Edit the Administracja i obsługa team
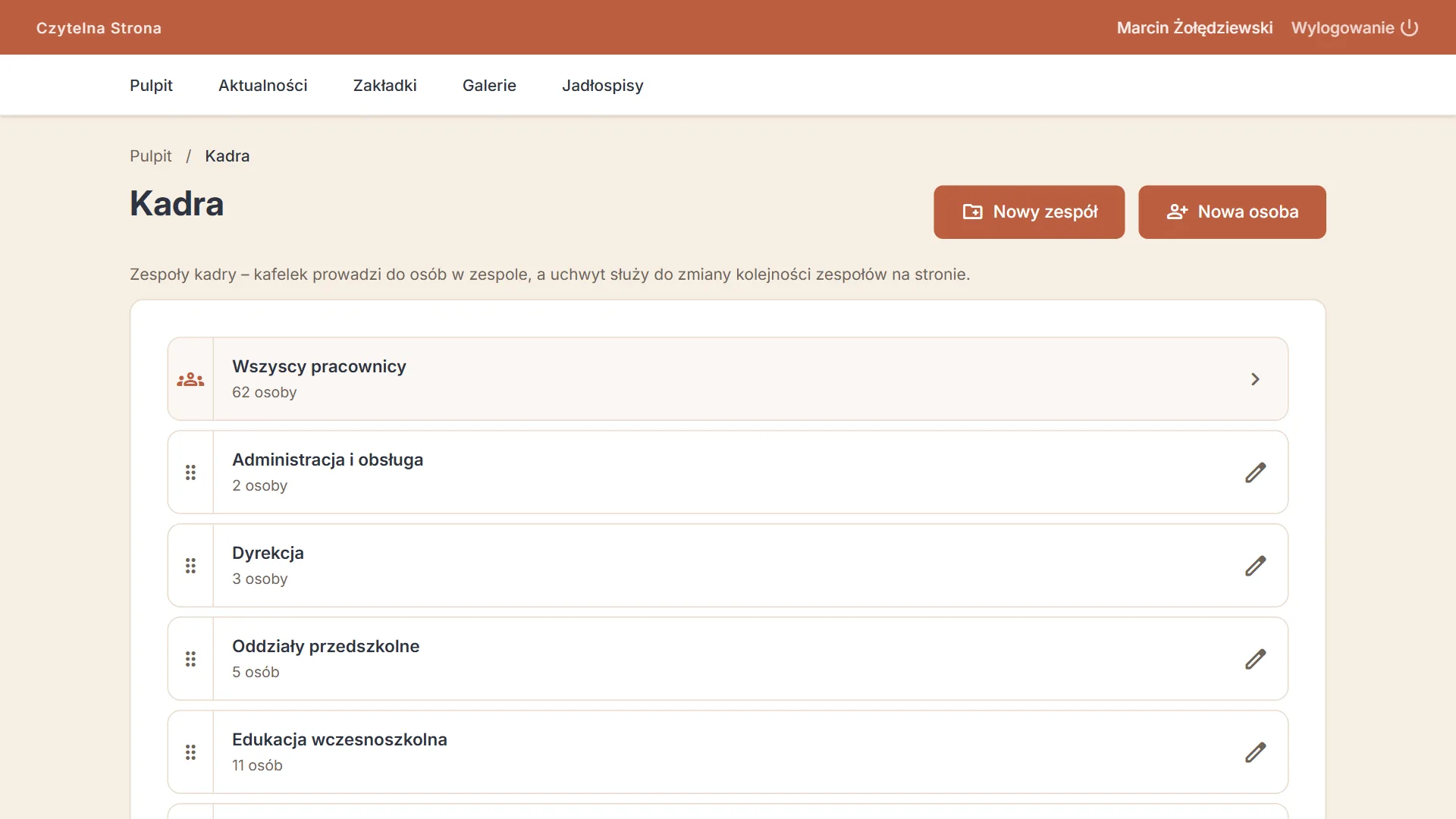The height and width of the screenshot is (819, 1456). click(1255, 472)
